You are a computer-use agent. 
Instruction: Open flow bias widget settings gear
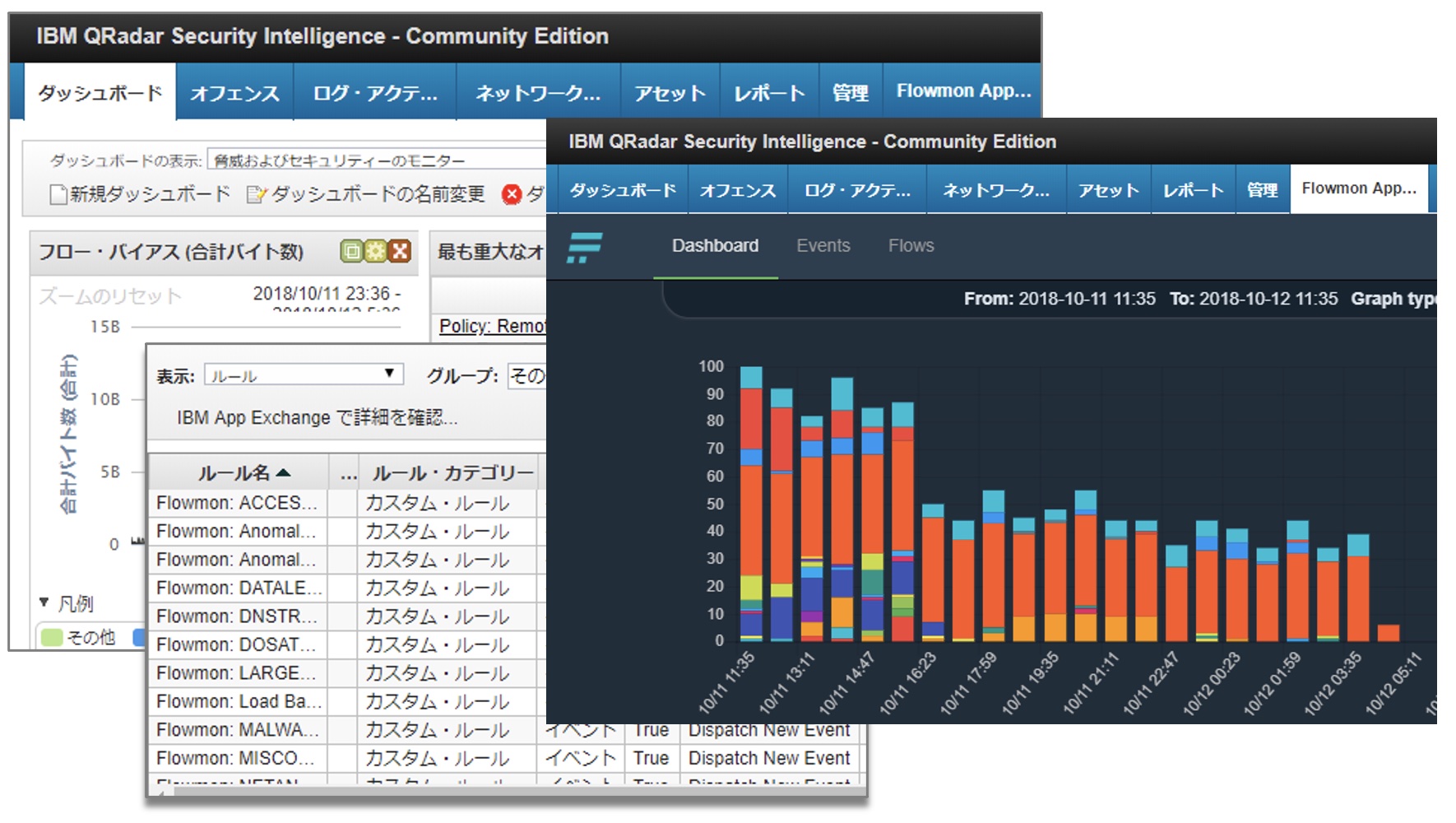[376, 251]
